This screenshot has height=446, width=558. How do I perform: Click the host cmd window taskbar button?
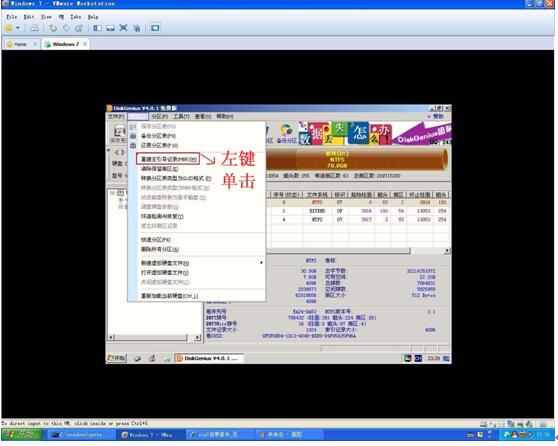[81, 435]
